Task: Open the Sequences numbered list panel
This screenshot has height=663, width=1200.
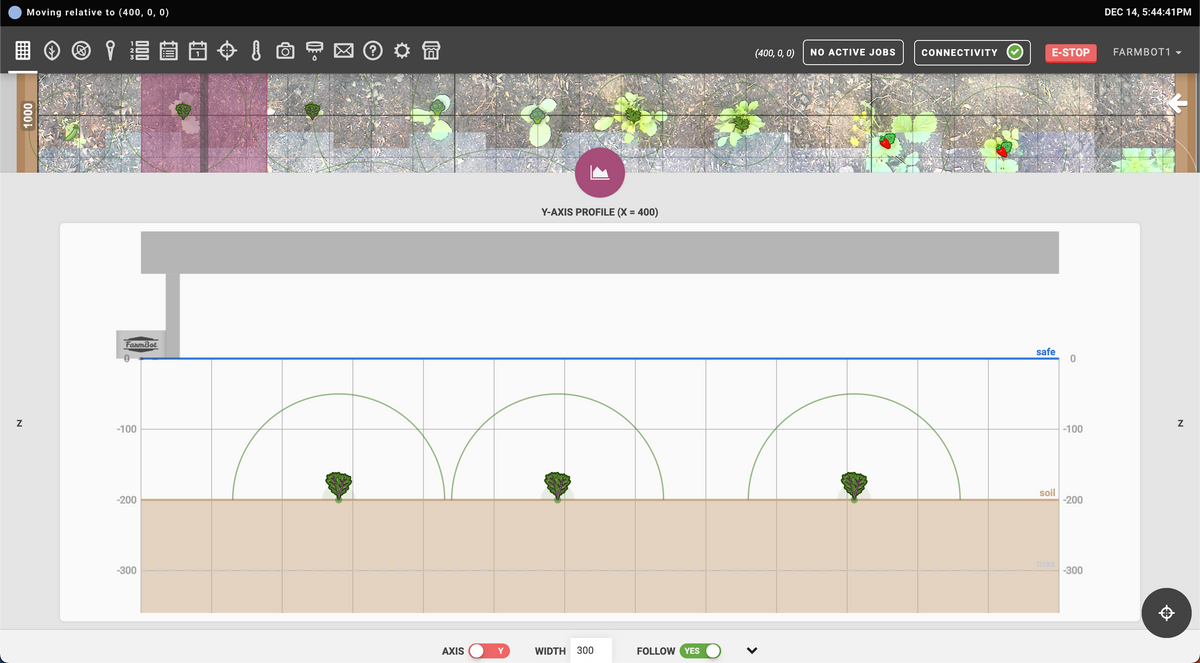Action: click(x=139, y=50)
